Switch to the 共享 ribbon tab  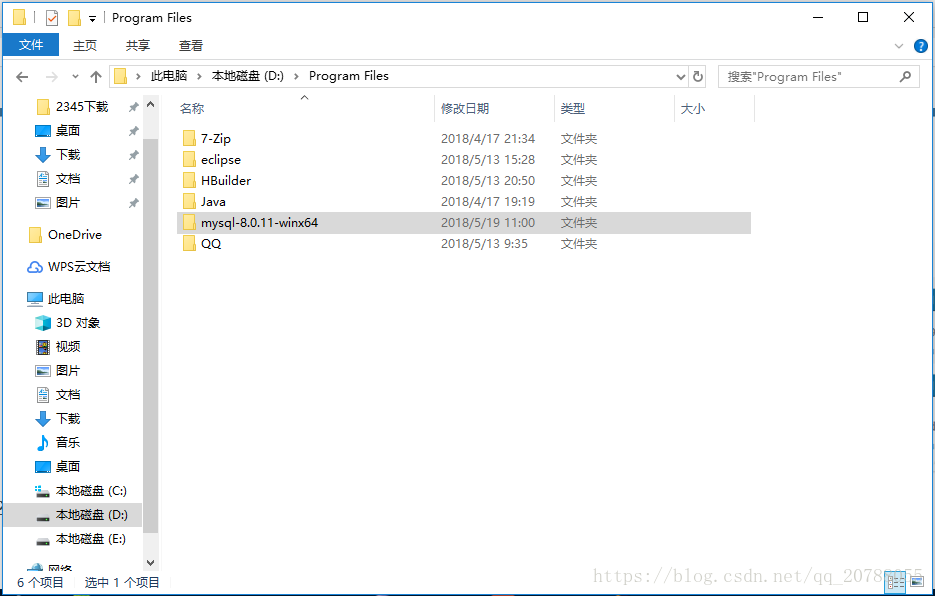[x=138, y=45]
